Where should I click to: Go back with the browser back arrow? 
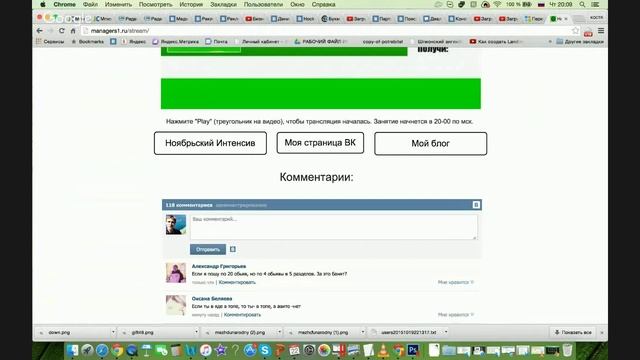40,31
